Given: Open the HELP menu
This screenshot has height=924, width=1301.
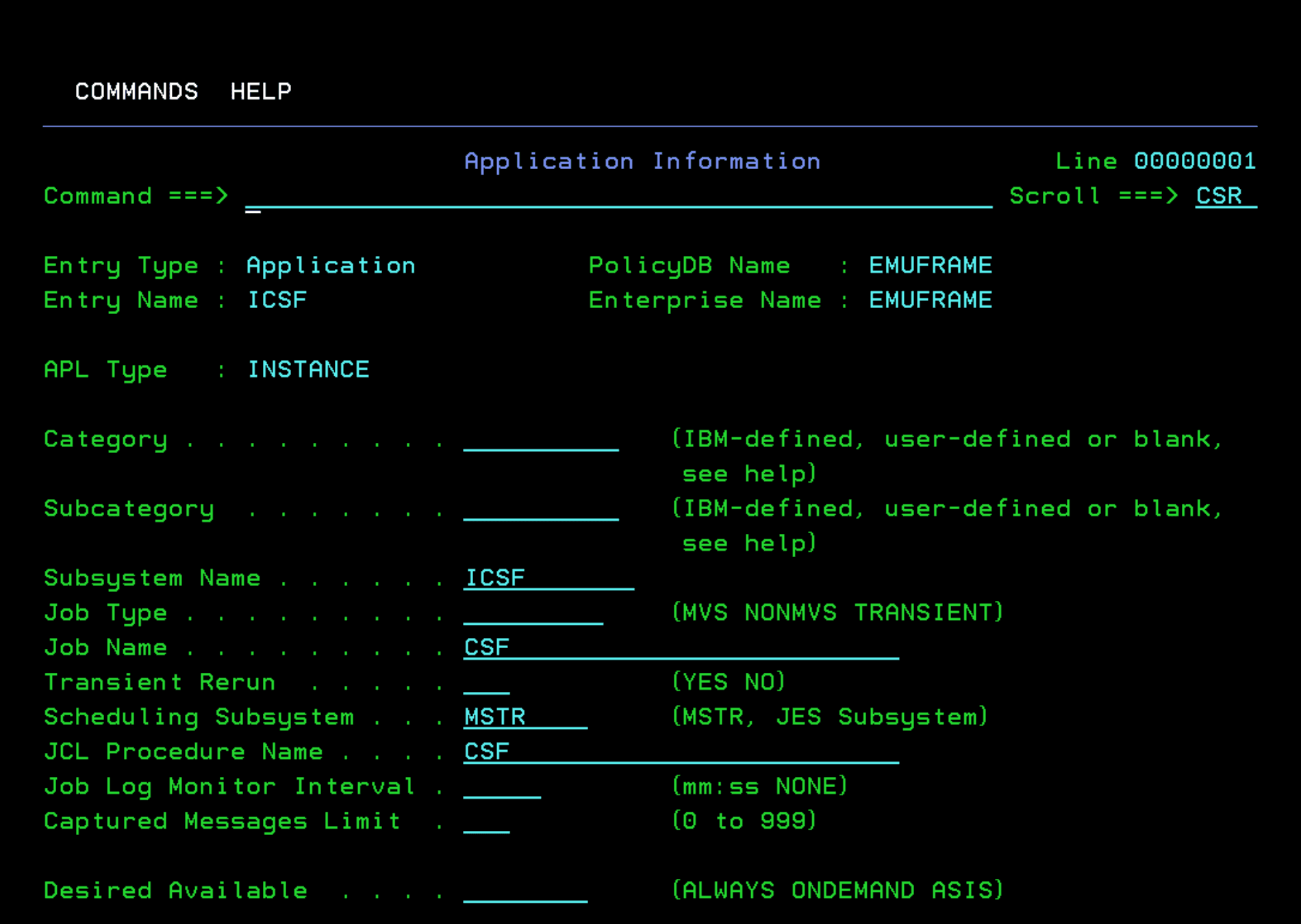Looking at the screenshot, I should [260, 91].
